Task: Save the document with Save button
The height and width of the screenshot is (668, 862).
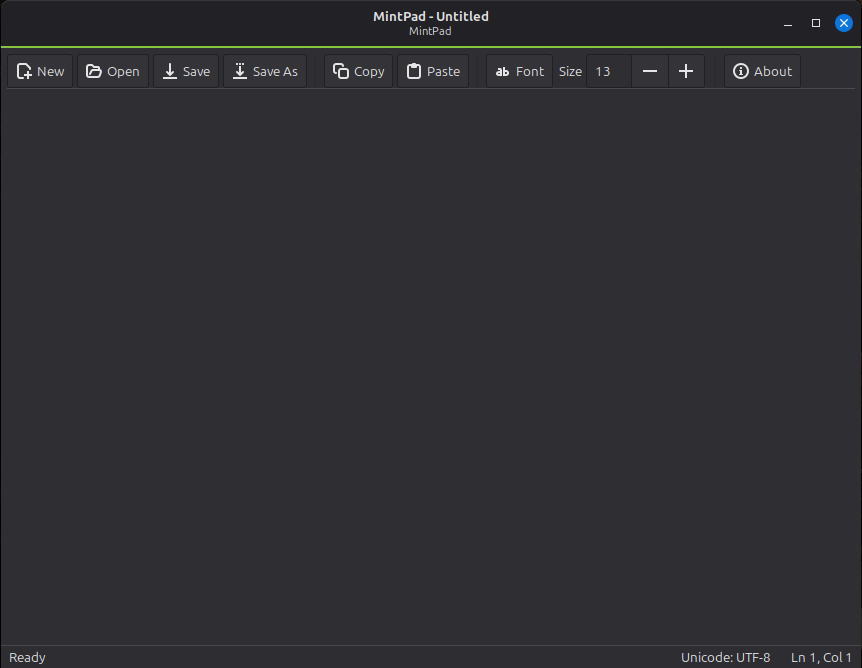Action: [x=186, y=71]
